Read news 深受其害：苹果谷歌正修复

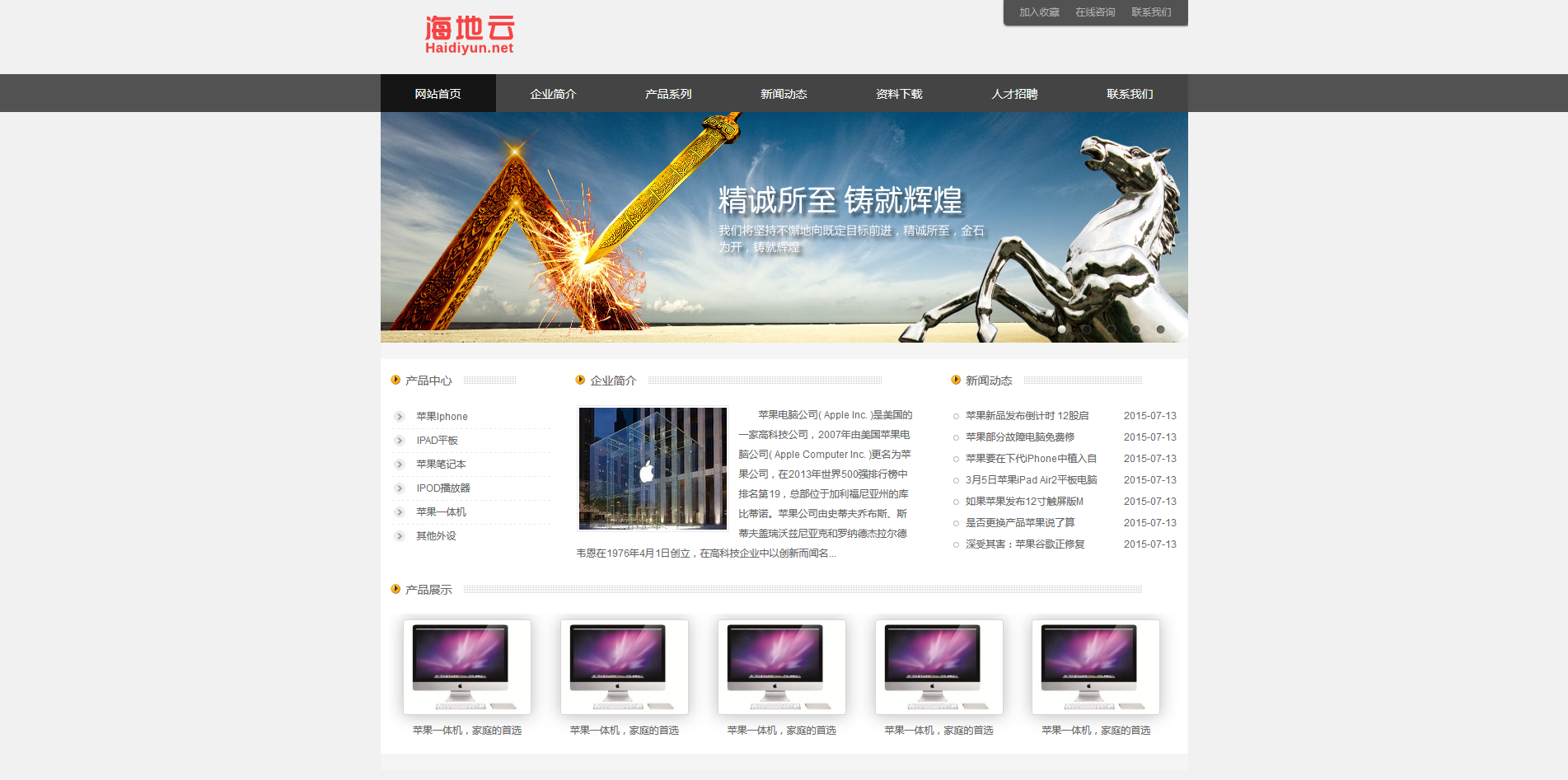[1025, 544]
